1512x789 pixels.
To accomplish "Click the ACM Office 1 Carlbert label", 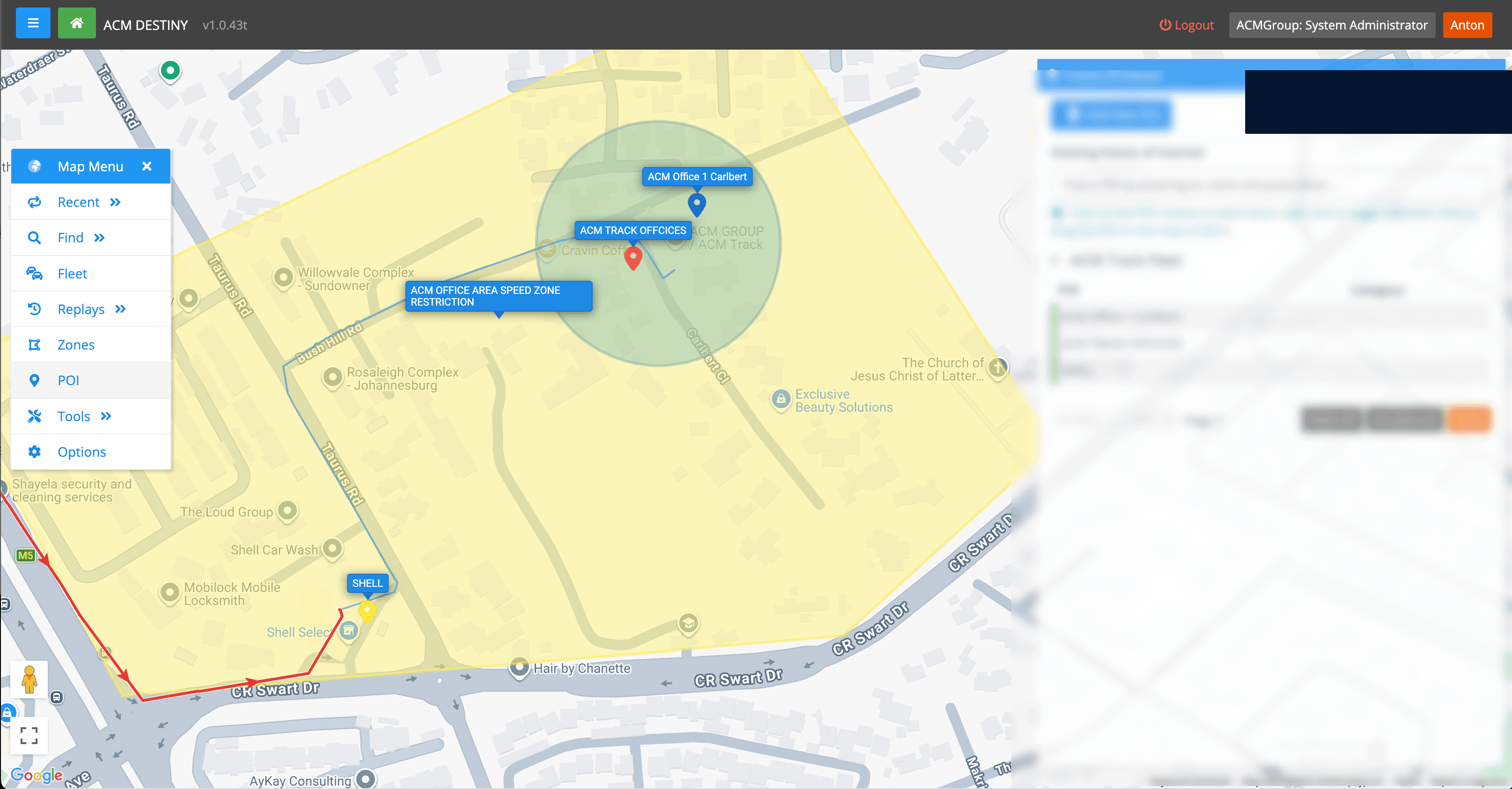I will [697, 176].
